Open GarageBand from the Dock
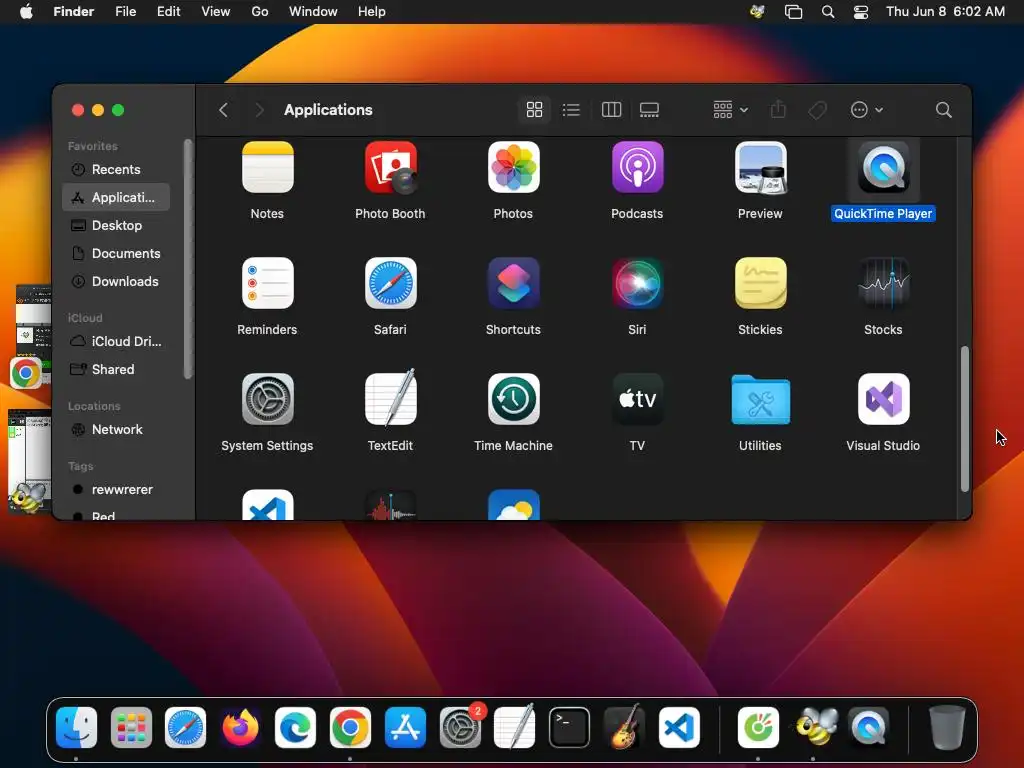1024x768 pixels. pyautogui.click(x=624, y=727)
